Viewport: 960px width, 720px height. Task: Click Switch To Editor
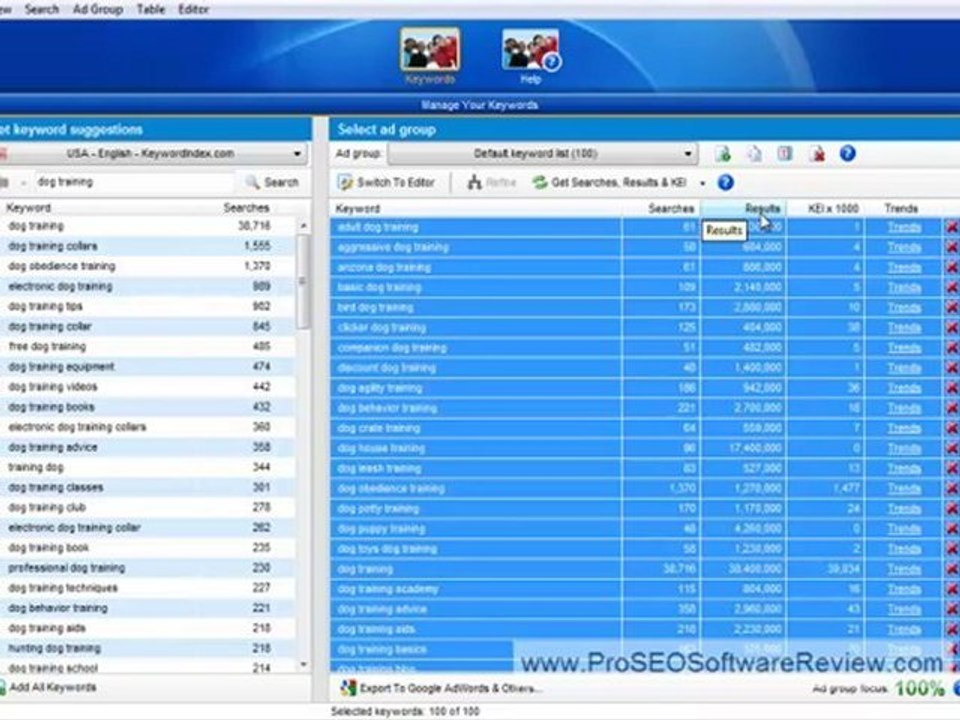tap(387, 182)
